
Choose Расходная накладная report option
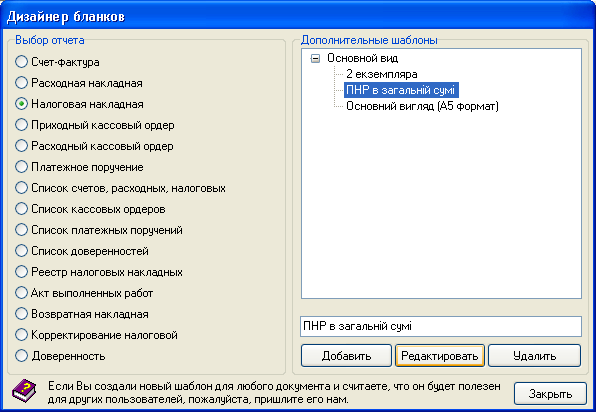pos(21,83)
